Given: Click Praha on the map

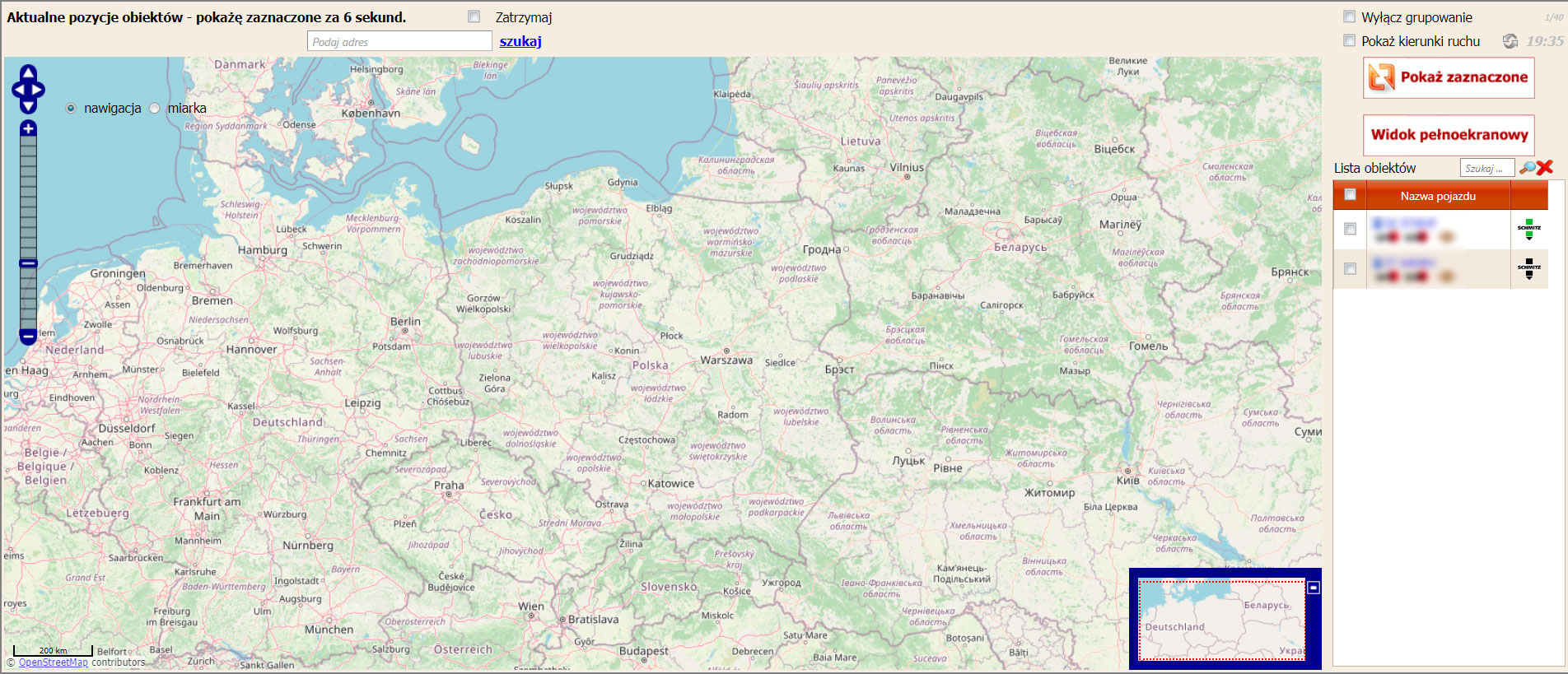Looking at the screenshot, I should tap(449, 486).
